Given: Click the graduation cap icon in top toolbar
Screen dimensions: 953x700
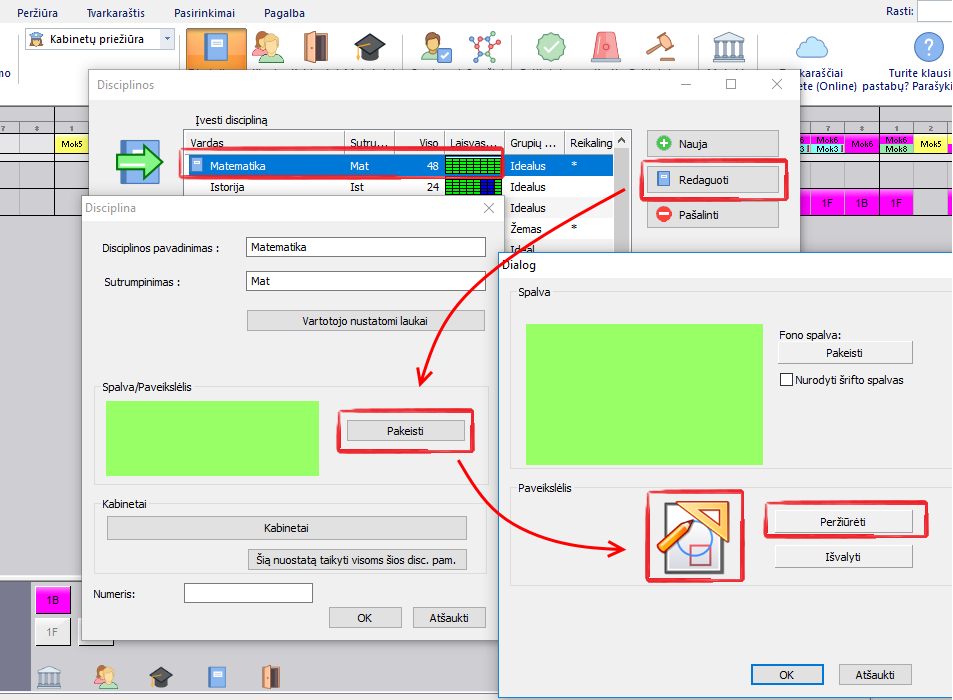Looking at the screenshot, I should coord(369,49).
